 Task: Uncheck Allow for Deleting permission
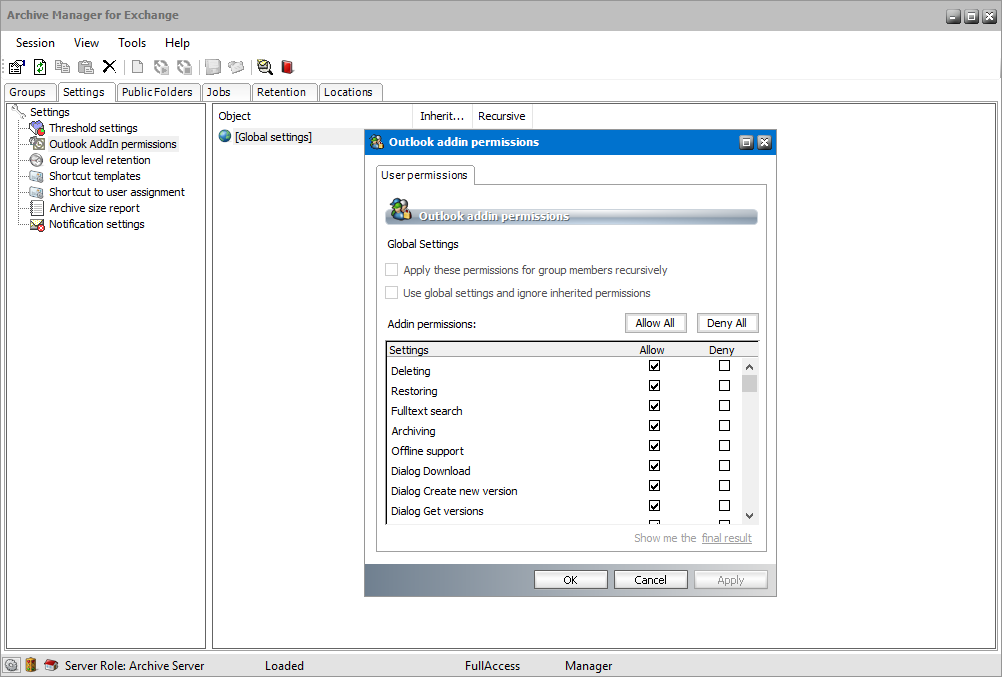pos(654,366)
